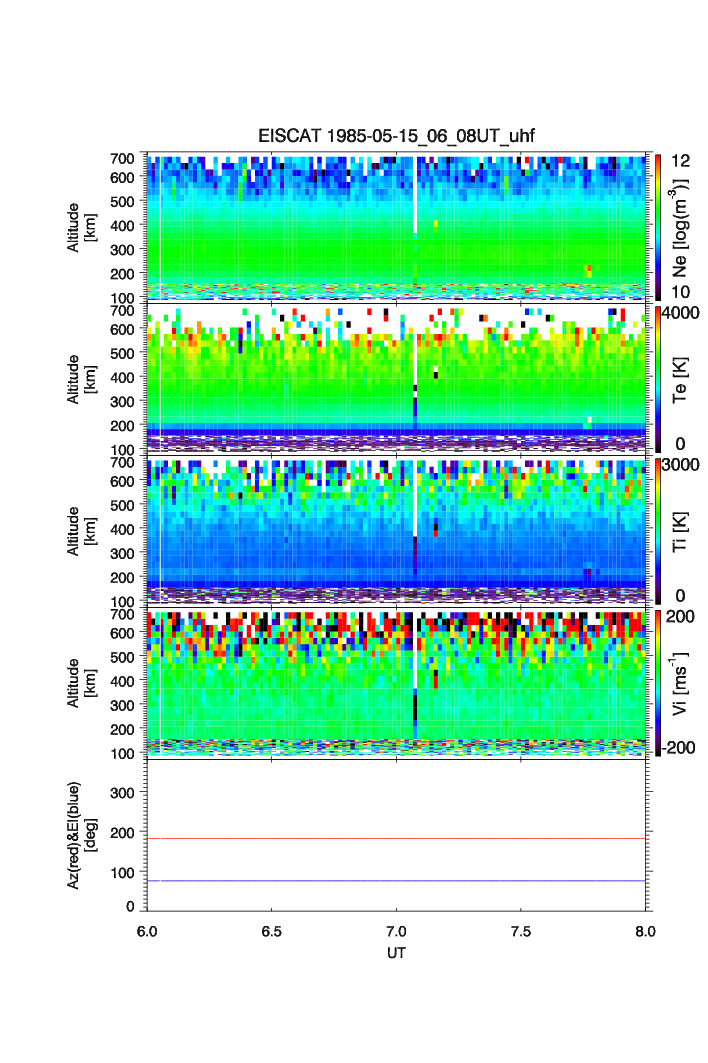This screenshot has height=1063, width=708.
Task: Click the 7.5 tick label on the UT axis
Action: click(520, 930)
